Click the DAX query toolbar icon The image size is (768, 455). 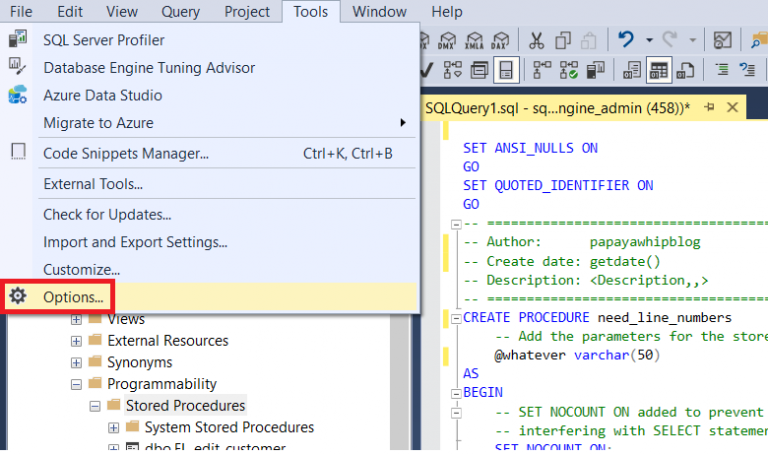coord(500,40)
